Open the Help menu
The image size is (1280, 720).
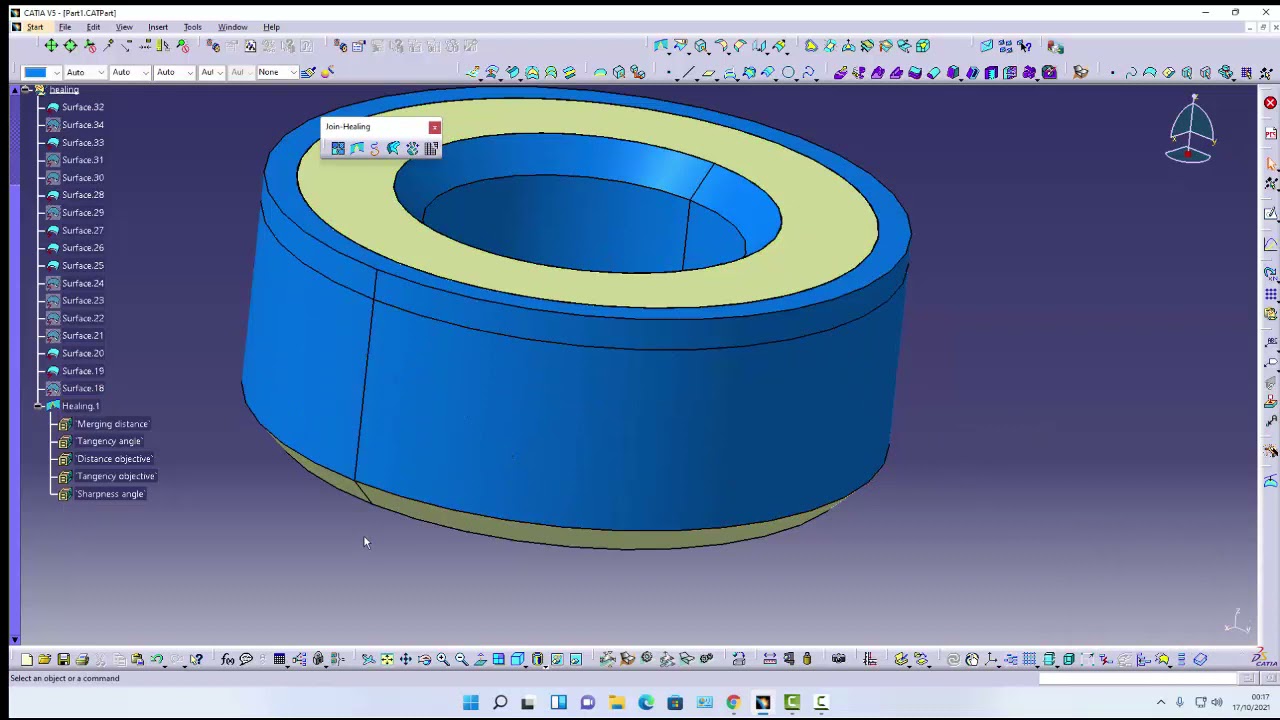click(x=271, y=27)
